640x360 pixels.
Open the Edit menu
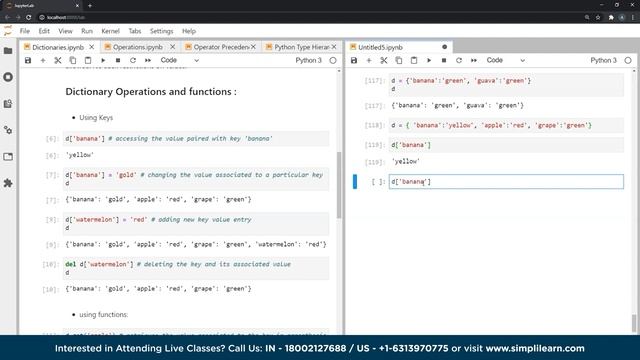click(44, 31)
